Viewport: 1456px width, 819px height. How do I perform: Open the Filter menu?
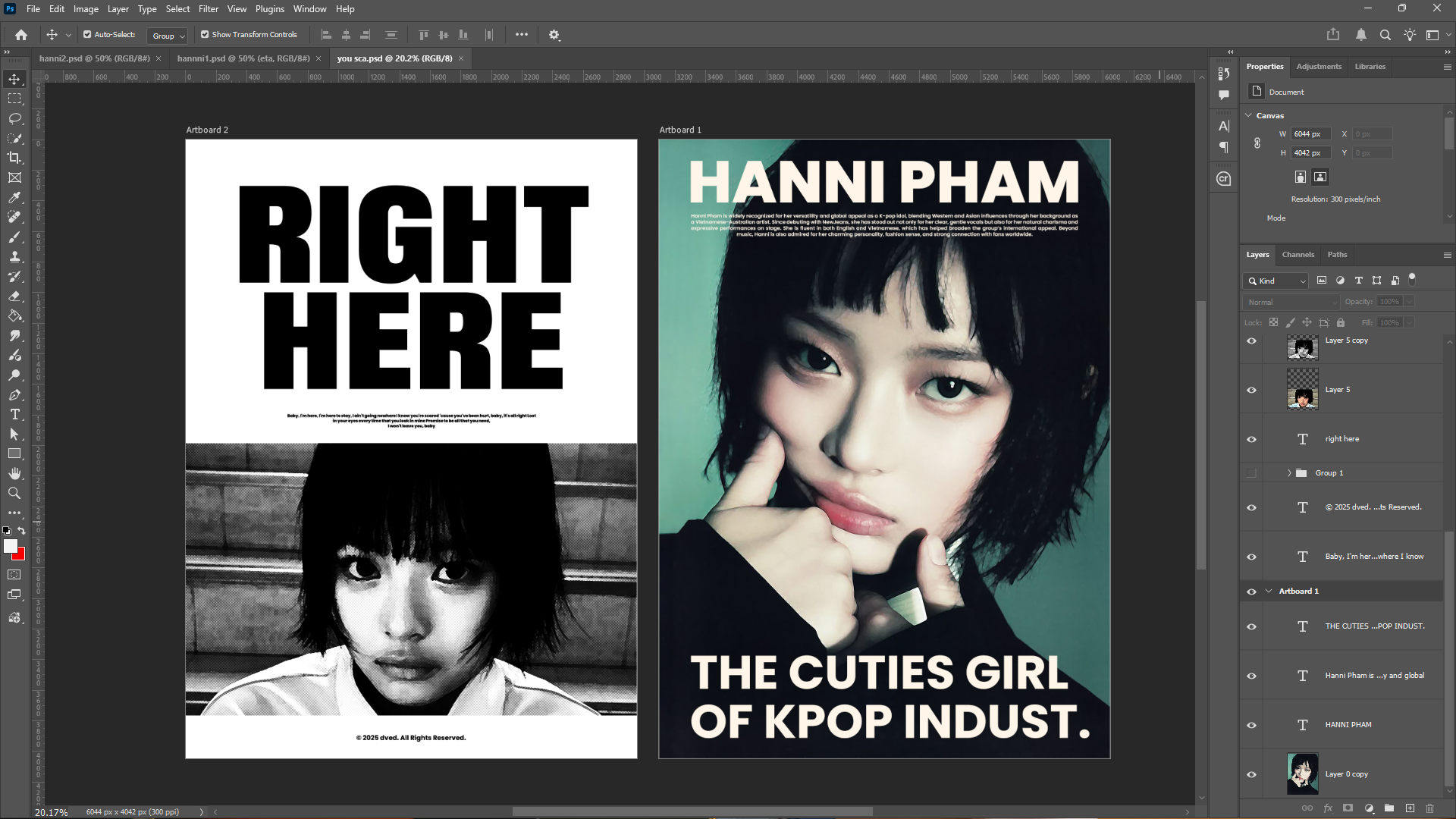[208, 9]
